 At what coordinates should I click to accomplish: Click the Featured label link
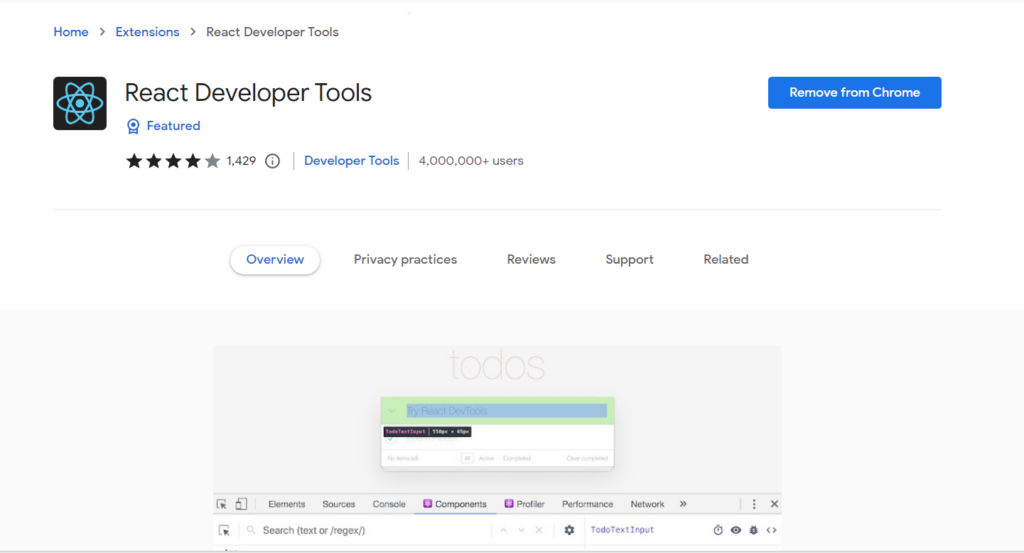click(x=174, y=126)
